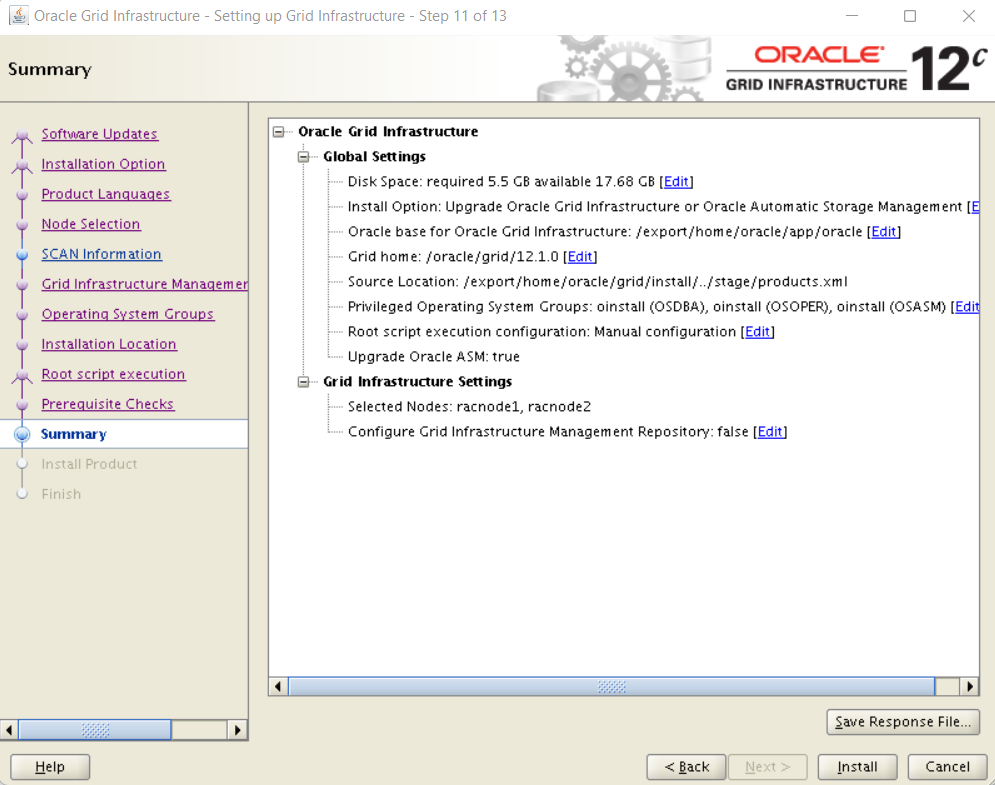The width and height of the screenshot is (995, 785).
Task: Open the Operating System Groups step
Action: (x=128, y=314)
